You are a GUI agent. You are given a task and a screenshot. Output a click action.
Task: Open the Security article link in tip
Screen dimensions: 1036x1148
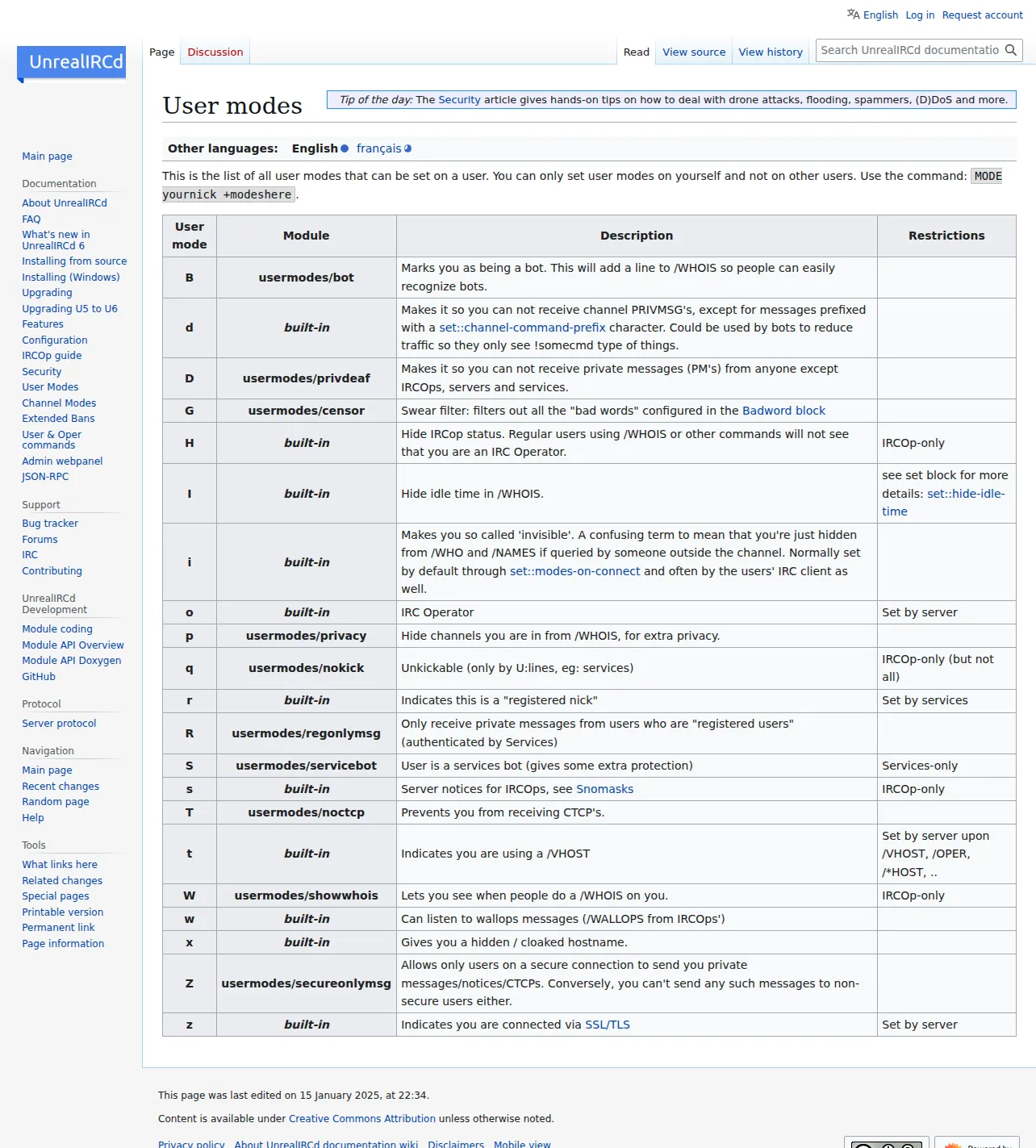(x=459, y=100)
